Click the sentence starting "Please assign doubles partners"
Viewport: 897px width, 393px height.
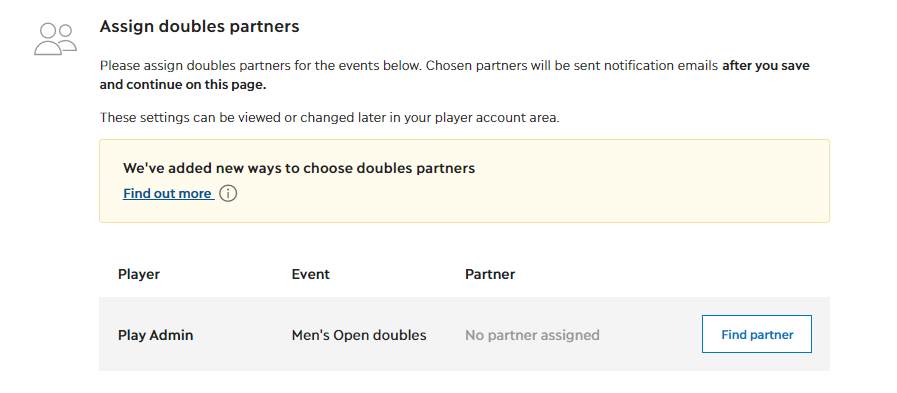click(261, 66)
